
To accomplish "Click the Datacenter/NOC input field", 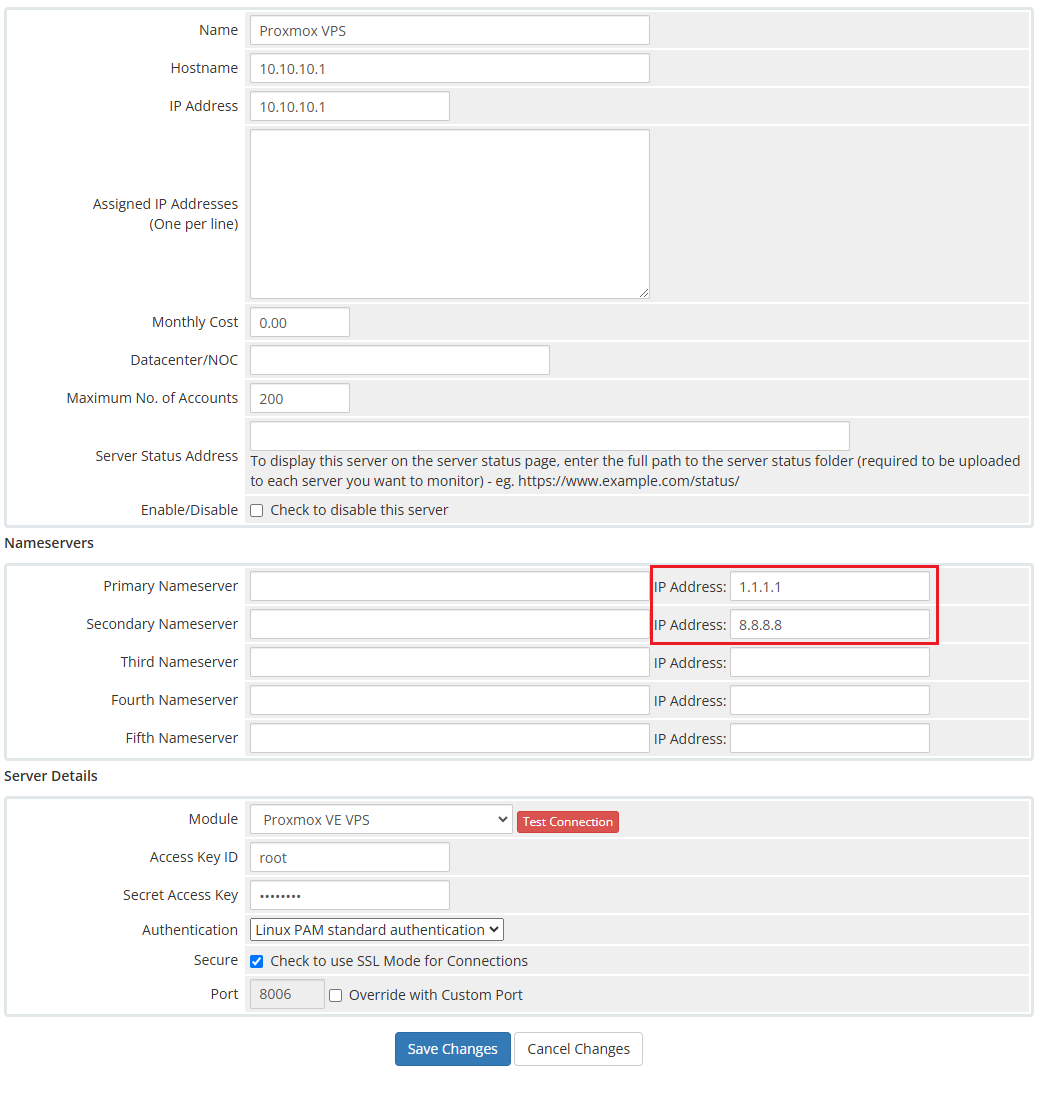I will pos(400,360).
